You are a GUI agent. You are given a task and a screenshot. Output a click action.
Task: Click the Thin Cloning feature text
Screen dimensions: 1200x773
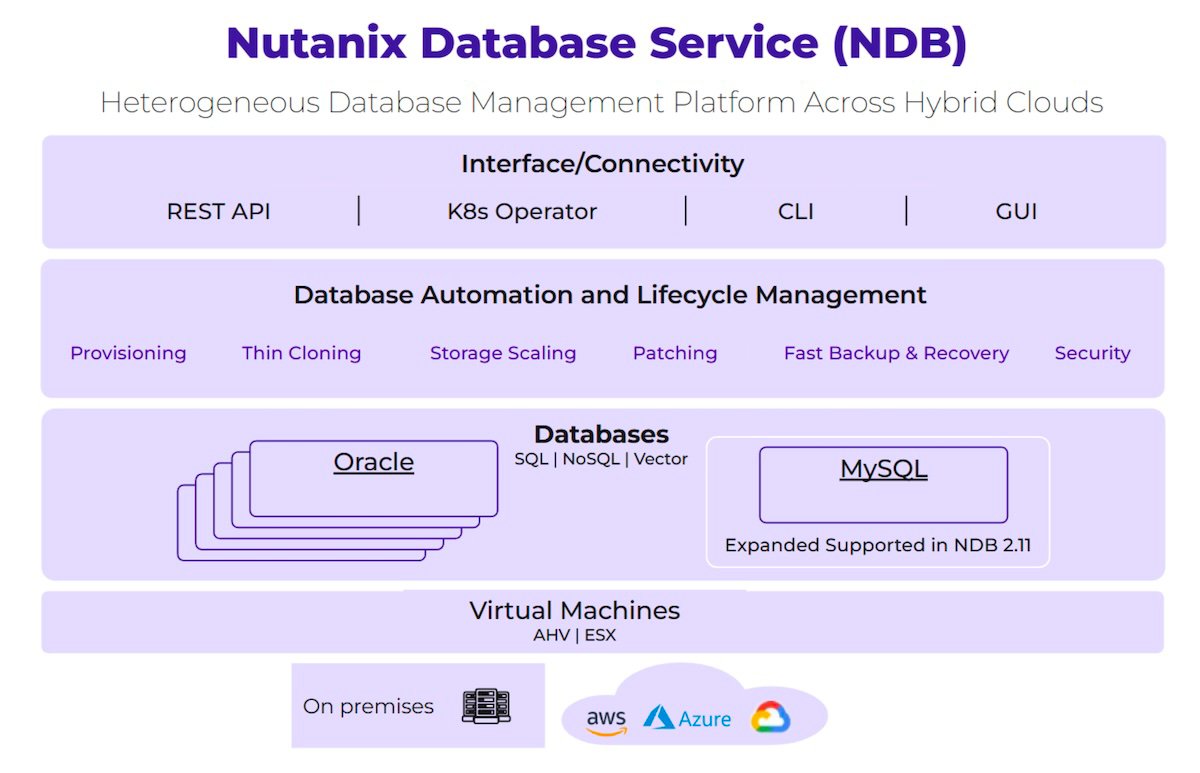(x=302, y=353)
